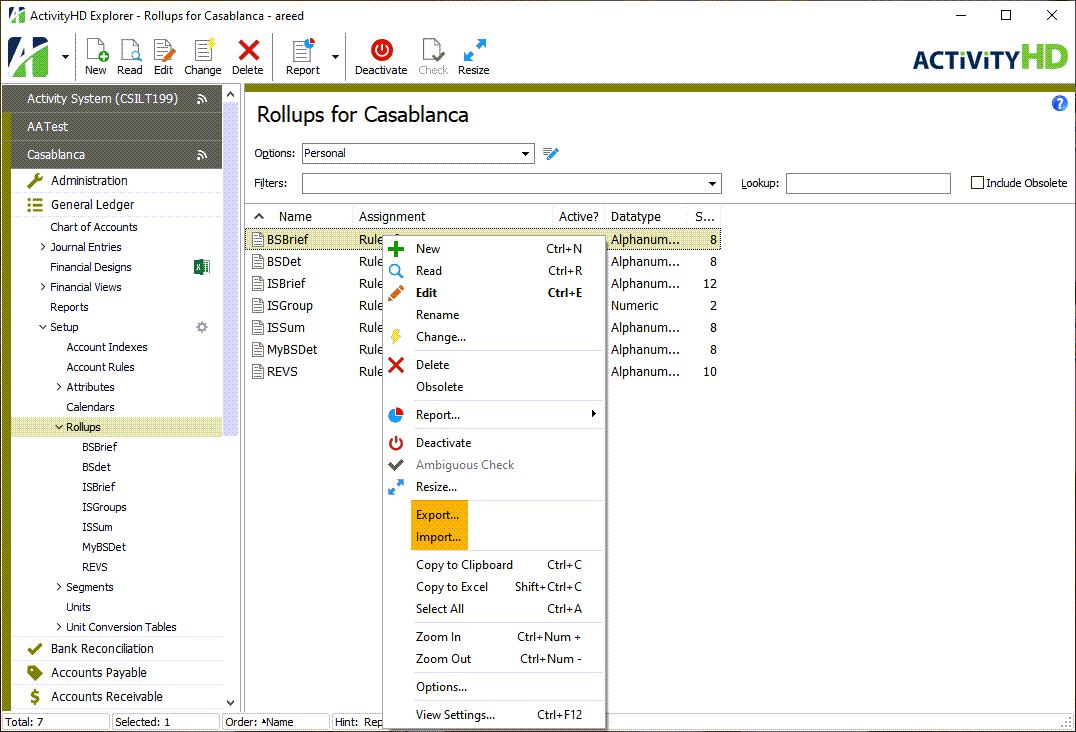This screenshot has width=1076, height=732.
Task: Collapse the Rollups tree node
Action: pyautogui.click(x=59, y=427)
